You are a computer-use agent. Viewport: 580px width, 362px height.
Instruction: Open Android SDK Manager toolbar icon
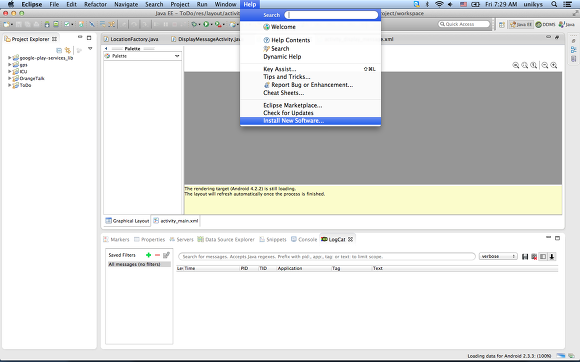(x=47, y=24)
